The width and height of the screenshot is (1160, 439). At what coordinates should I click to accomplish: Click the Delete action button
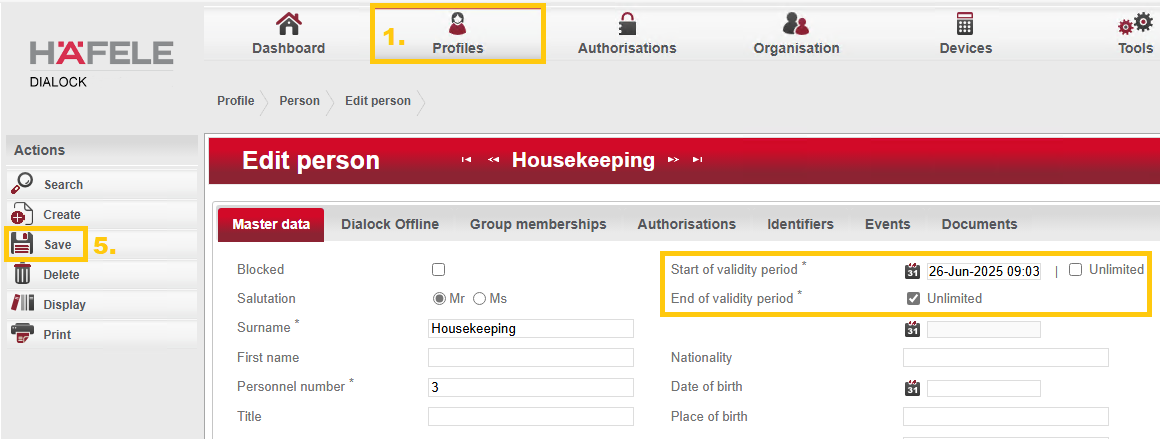60,274
